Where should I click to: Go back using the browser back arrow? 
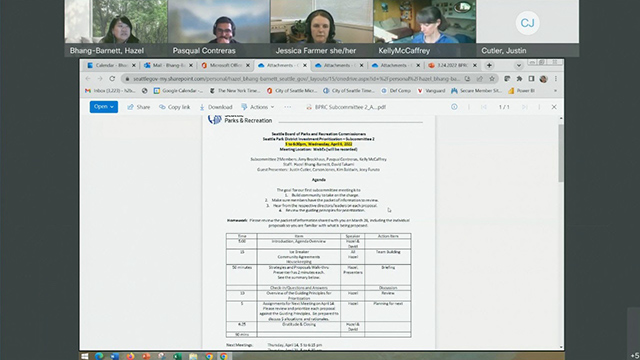point(88,78)
